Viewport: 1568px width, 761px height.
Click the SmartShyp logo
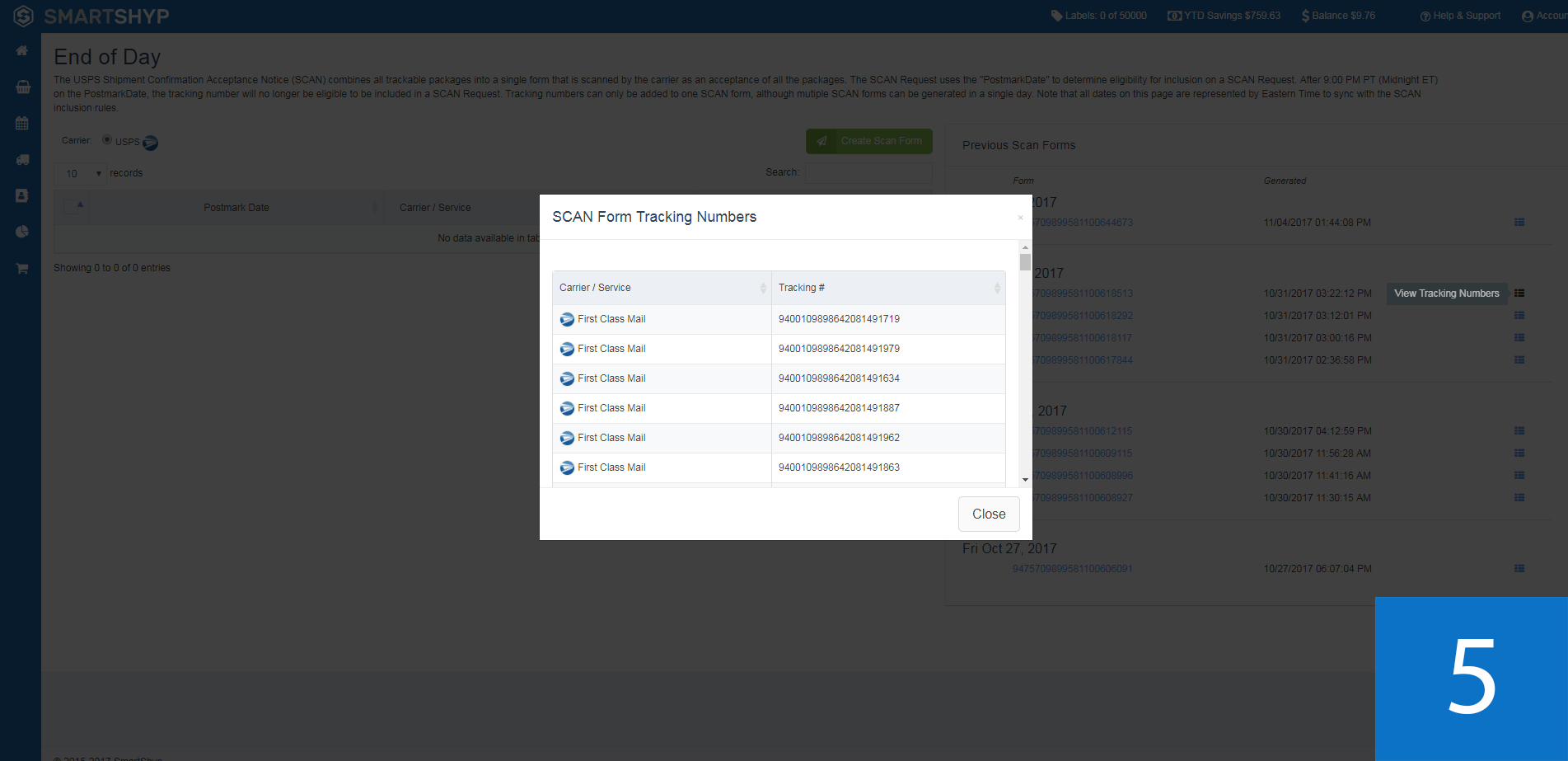(x=91, y=16)
